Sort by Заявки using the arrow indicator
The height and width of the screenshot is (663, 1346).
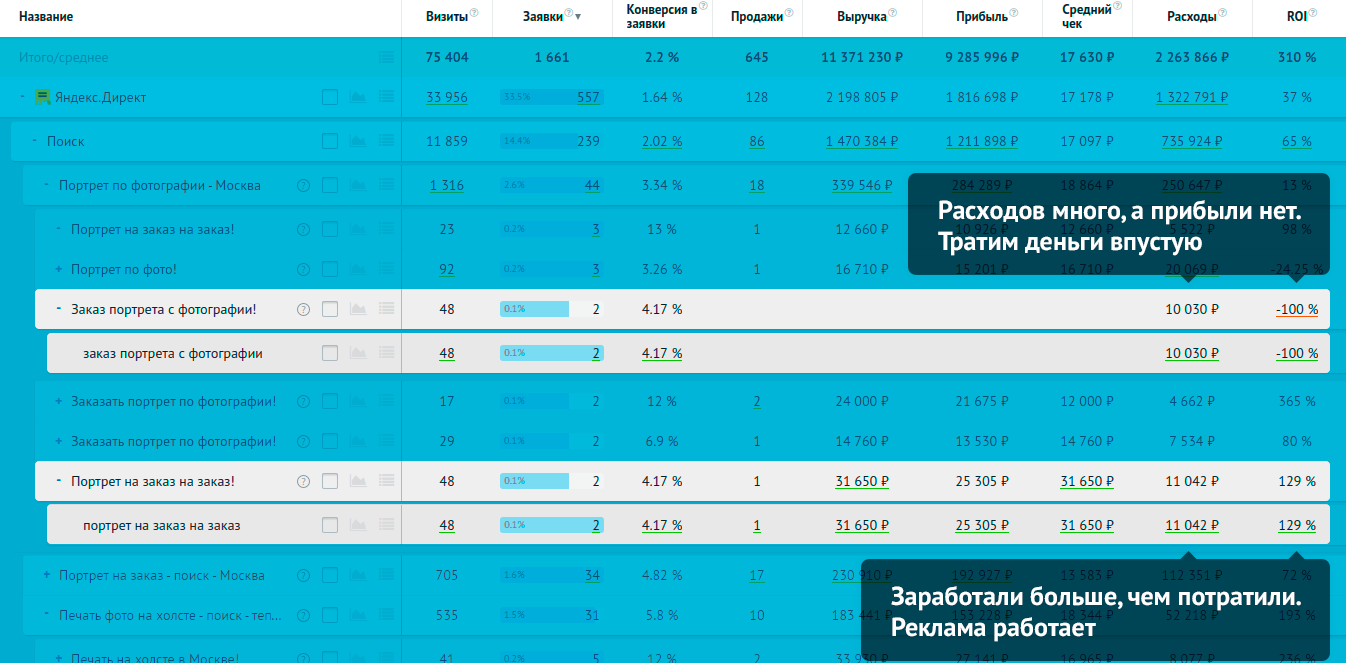coord(578,17)
